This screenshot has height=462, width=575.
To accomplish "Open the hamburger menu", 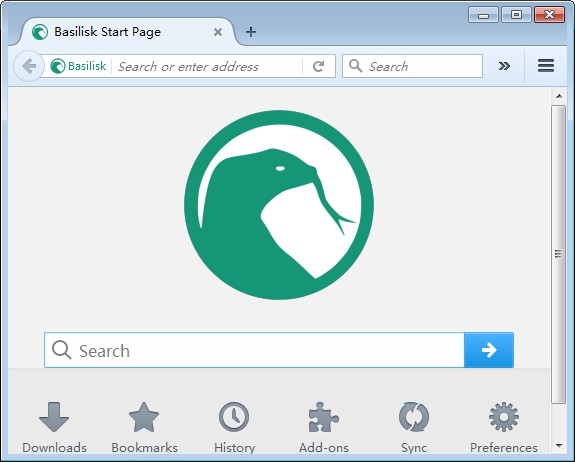I will pos(546,66).
